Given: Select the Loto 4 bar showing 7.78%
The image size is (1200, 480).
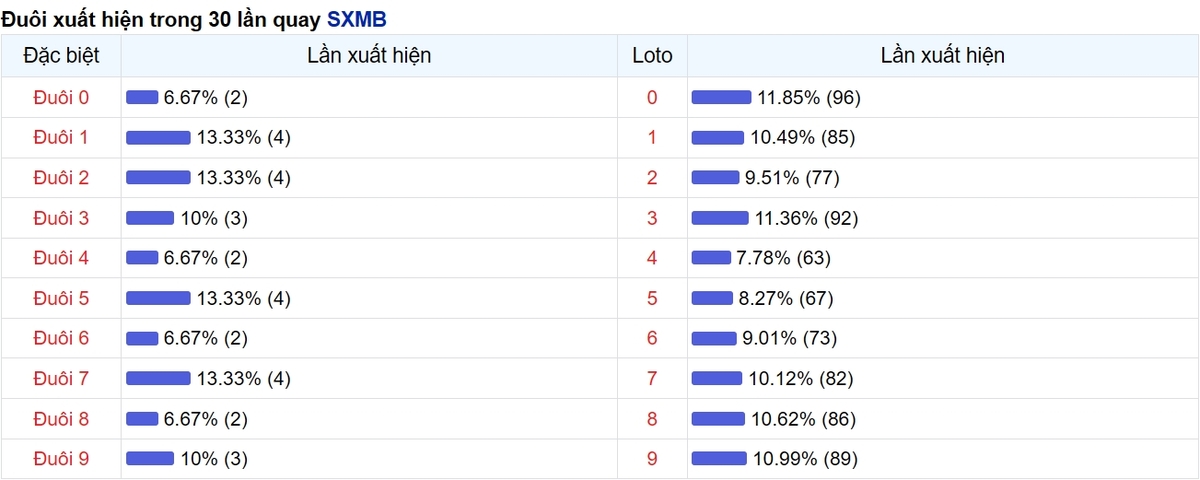Looking at the screenshot, I should pos(711,258).
